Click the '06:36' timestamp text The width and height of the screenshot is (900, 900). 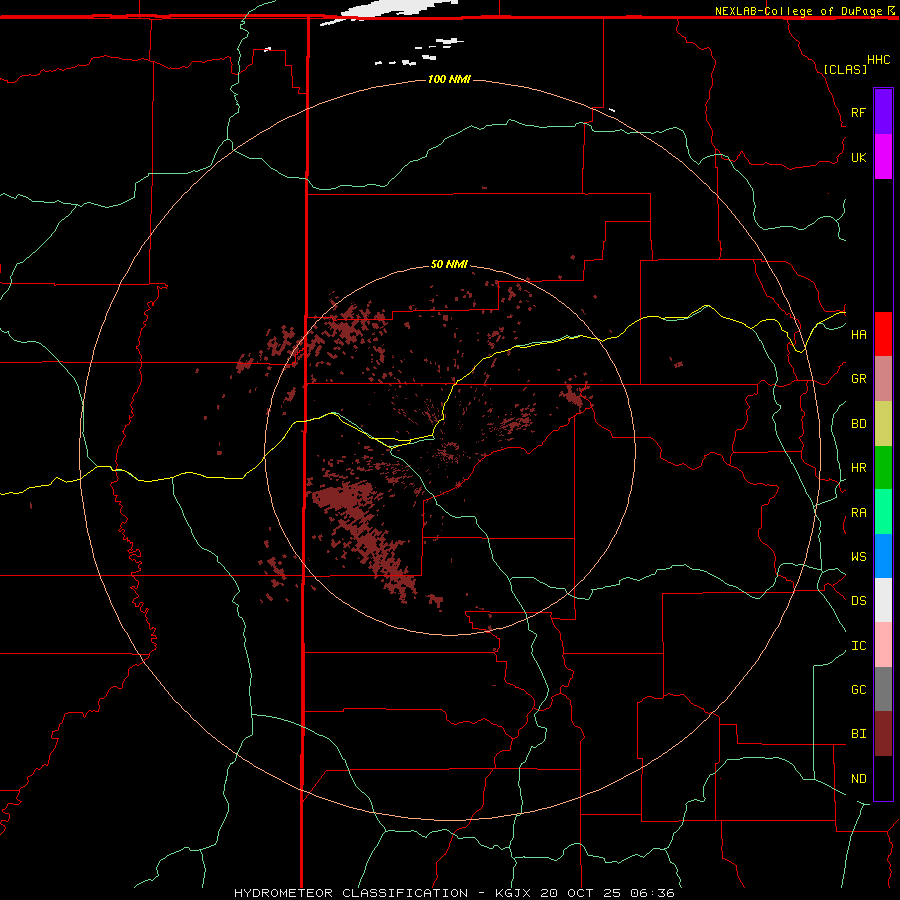coord(652,893)
